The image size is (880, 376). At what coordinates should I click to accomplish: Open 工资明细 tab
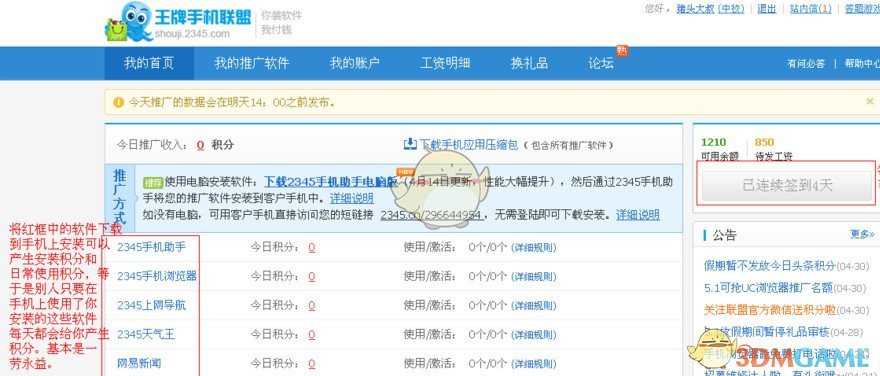tap(445, 63)
